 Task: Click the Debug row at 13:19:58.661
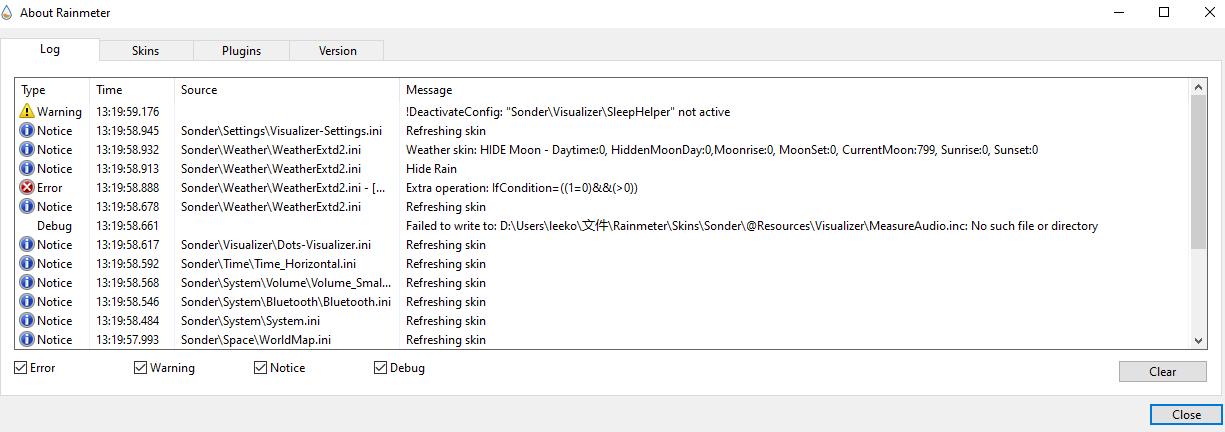pos(603,226)
